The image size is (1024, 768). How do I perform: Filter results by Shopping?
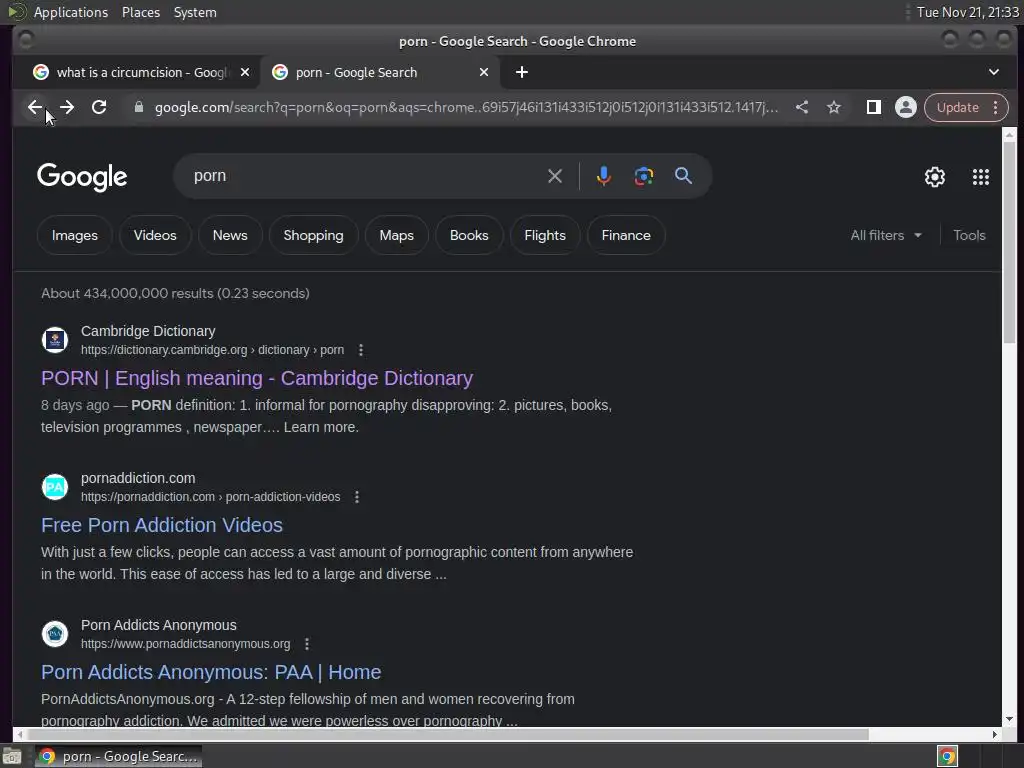click(313, 235)
